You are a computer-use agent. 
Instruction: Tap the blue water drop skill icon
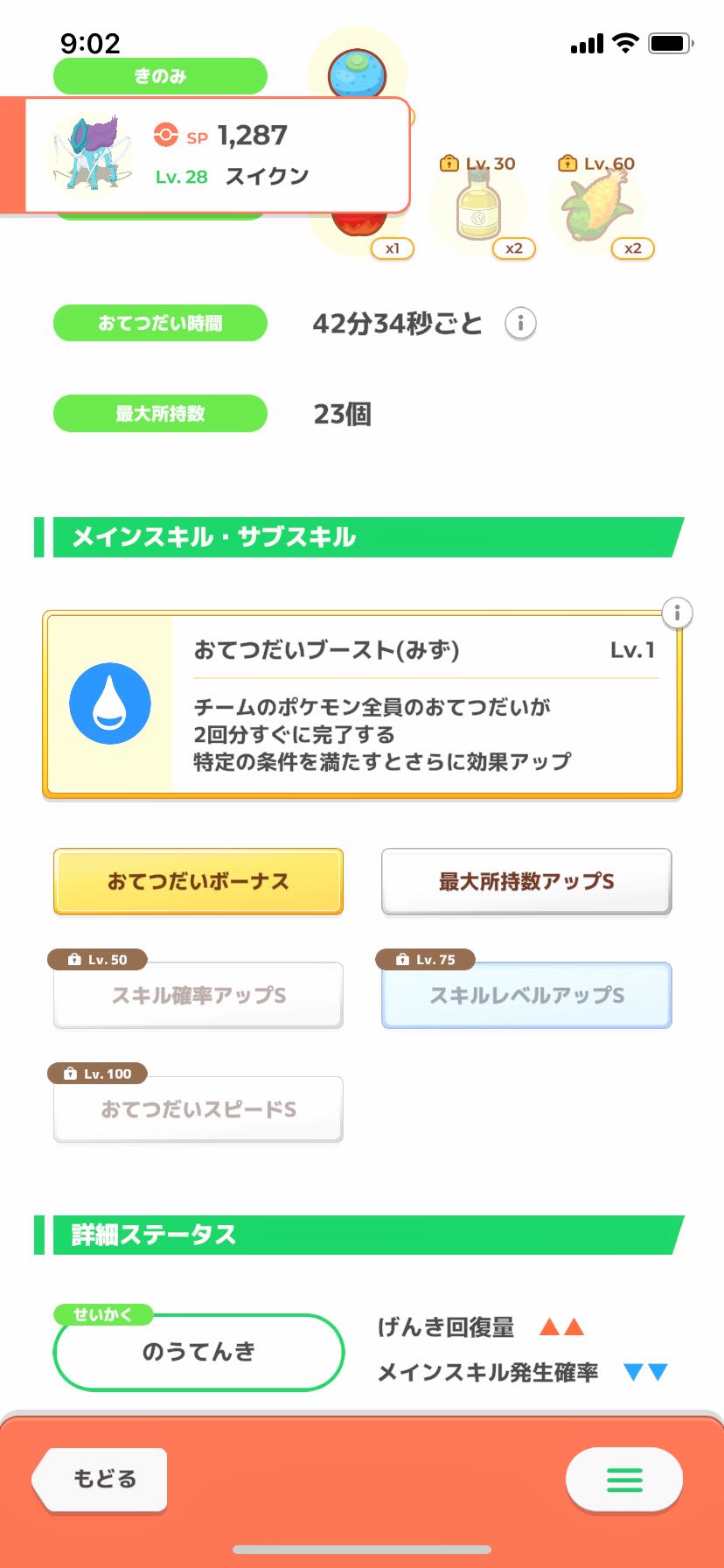point(110,703)
